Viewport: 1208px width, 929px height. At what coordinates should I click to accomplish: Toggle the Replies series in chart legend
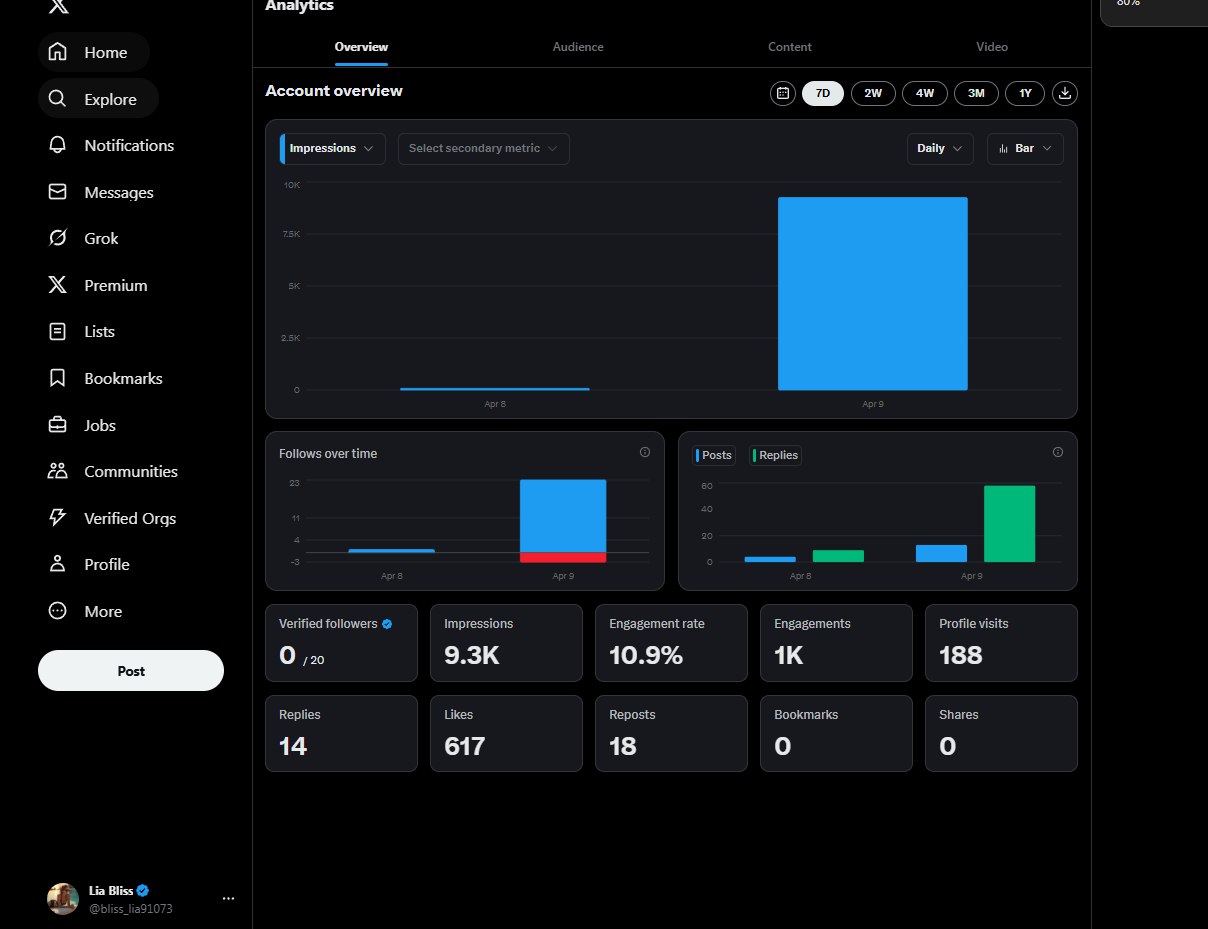[x=776, y=455]
